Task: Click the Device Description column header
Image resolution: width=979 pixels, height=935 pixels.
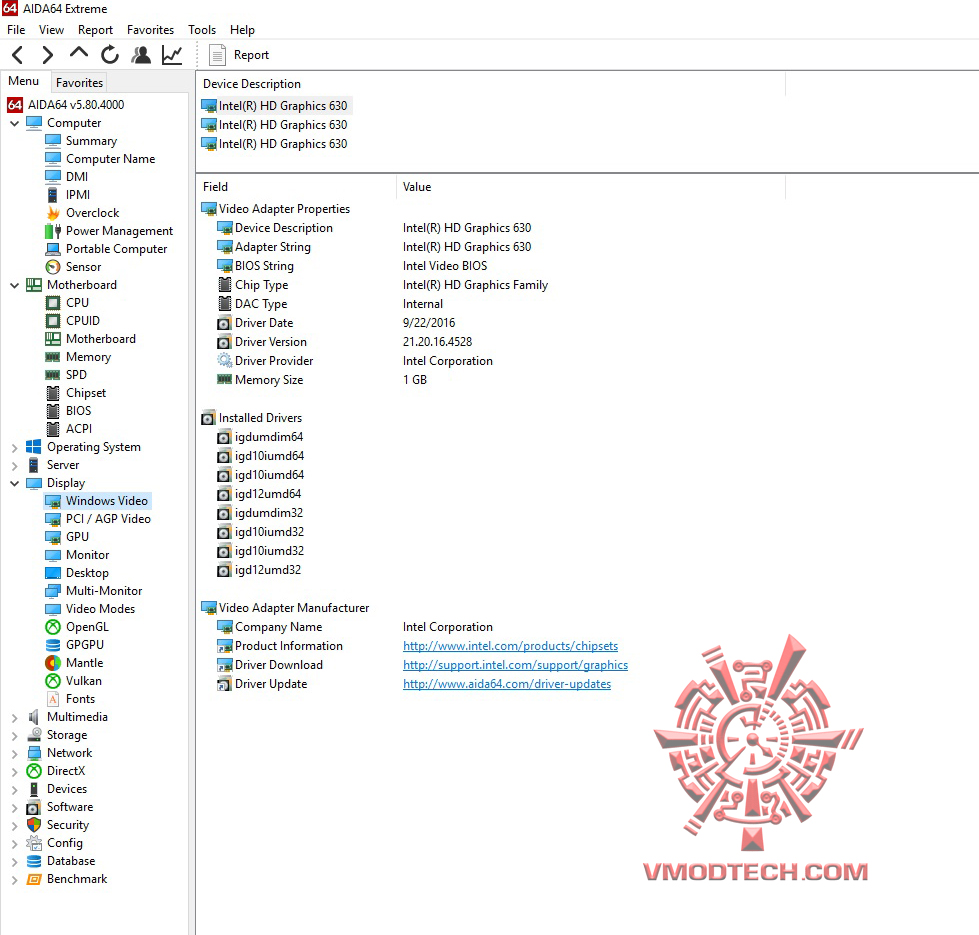Action: tap(491, 84)
